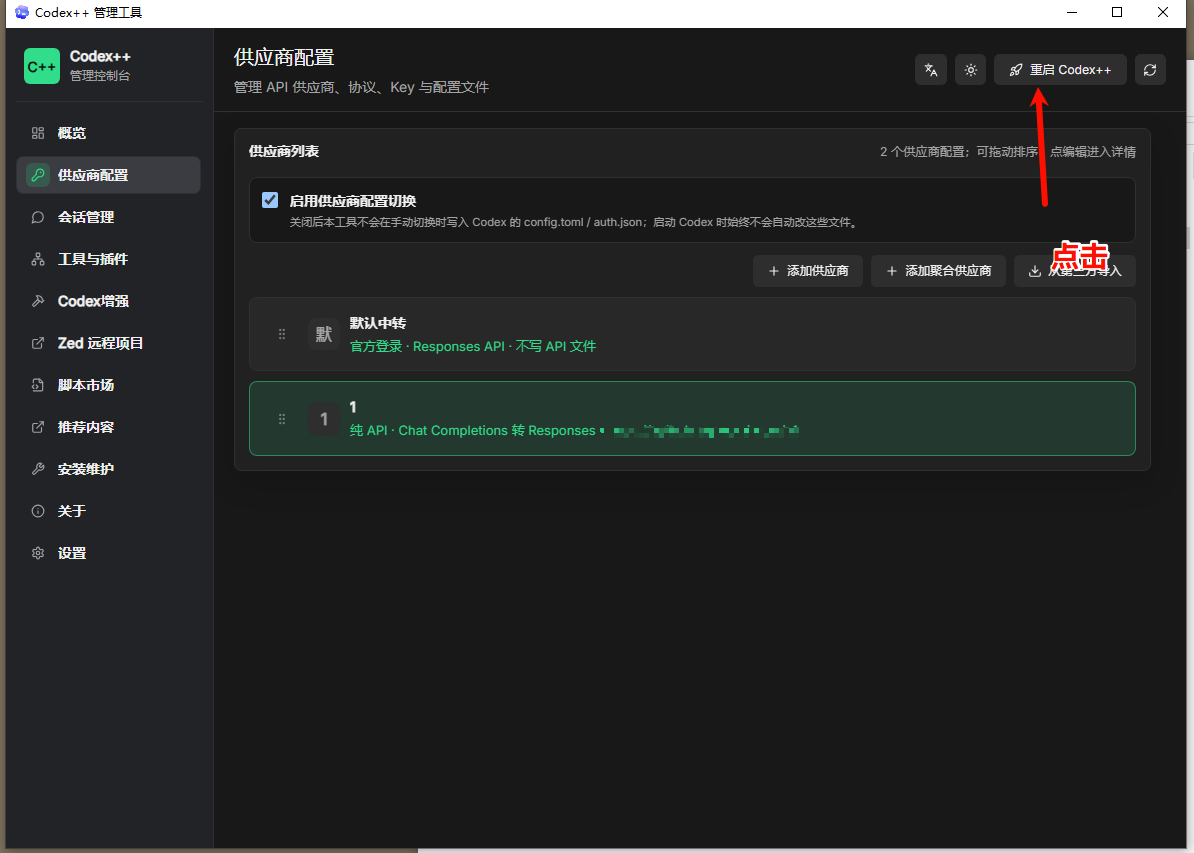Click the 从第三方导入 download button
Screen dimensions: 1194x853
[1074, 271]
